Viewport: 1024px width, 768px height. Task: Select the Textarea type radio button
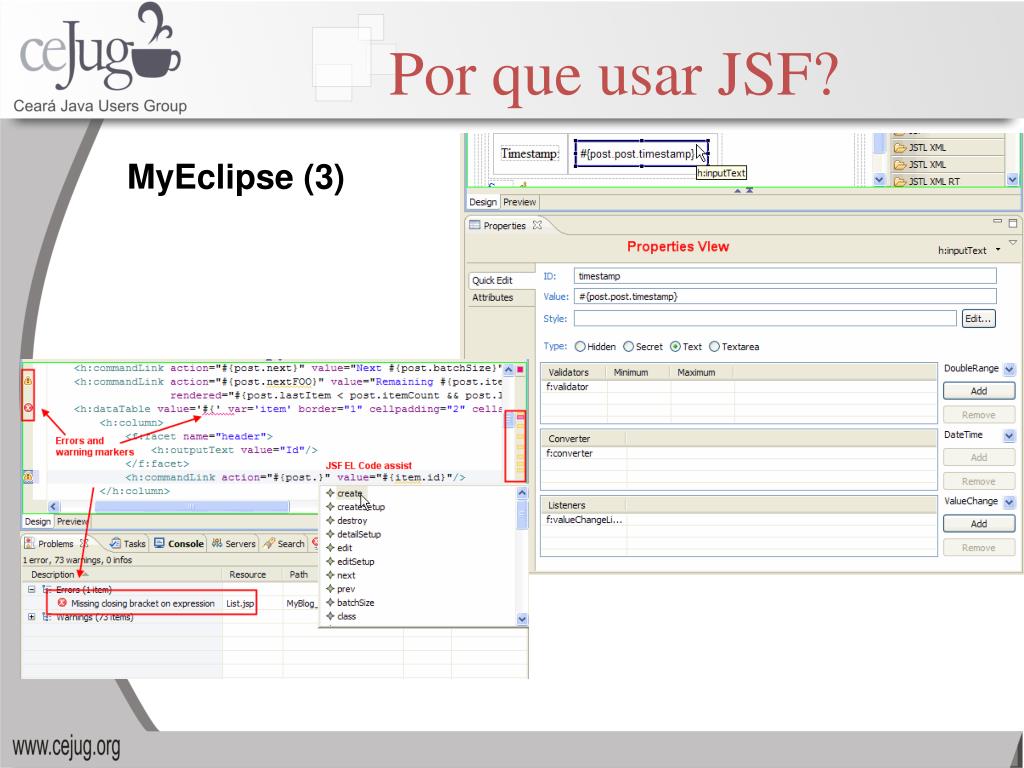point(714,347)
